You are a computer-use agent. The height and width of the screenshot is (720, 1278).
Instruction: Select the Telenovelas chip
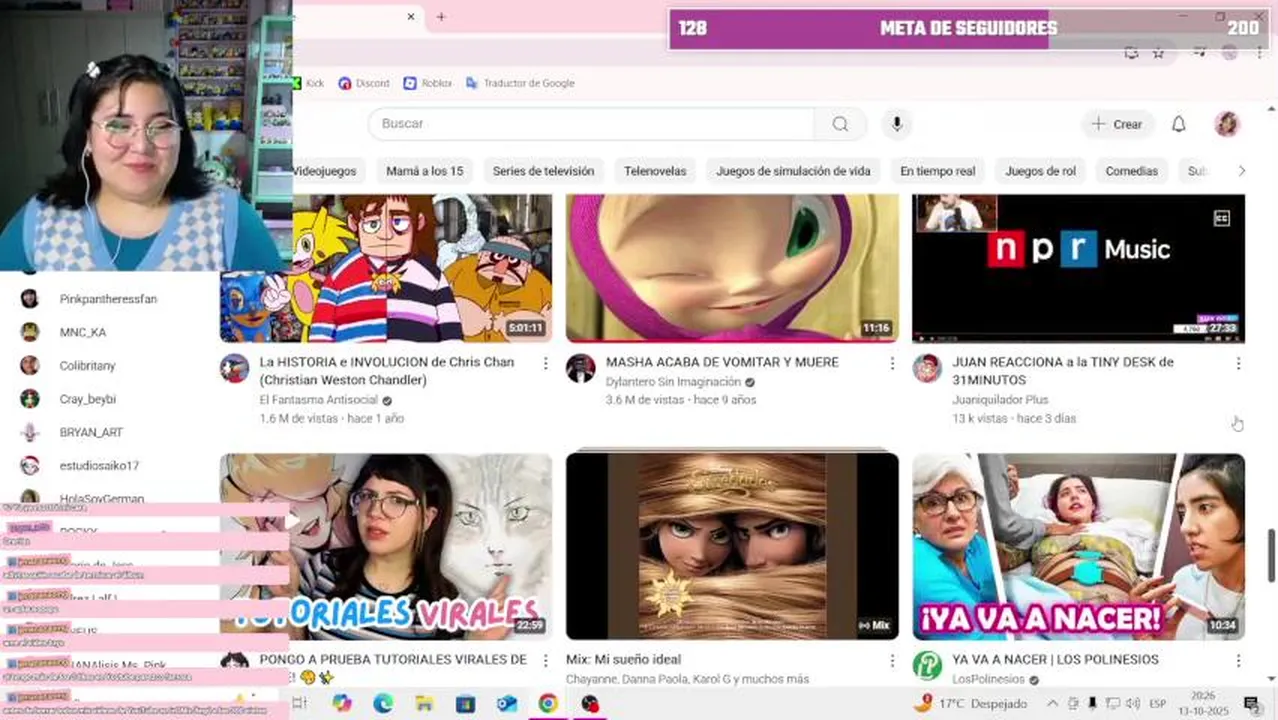pyautogui.click(x=655, y=171)
